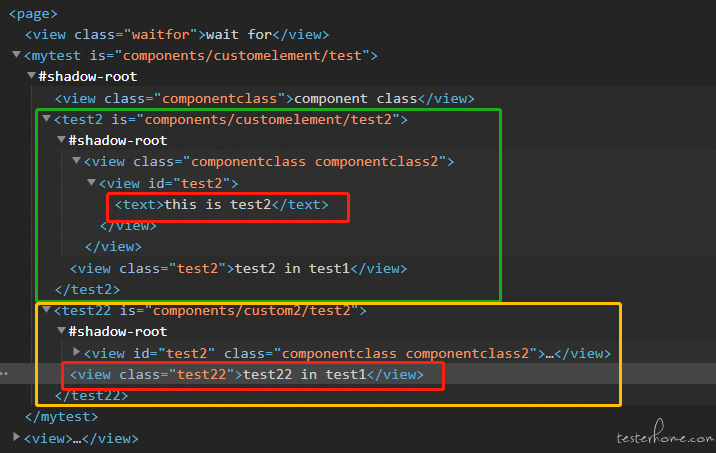Select the <page> root tag
Image resolution: width=716 pixels, height=453 pixels.
(x=33, y=14)
